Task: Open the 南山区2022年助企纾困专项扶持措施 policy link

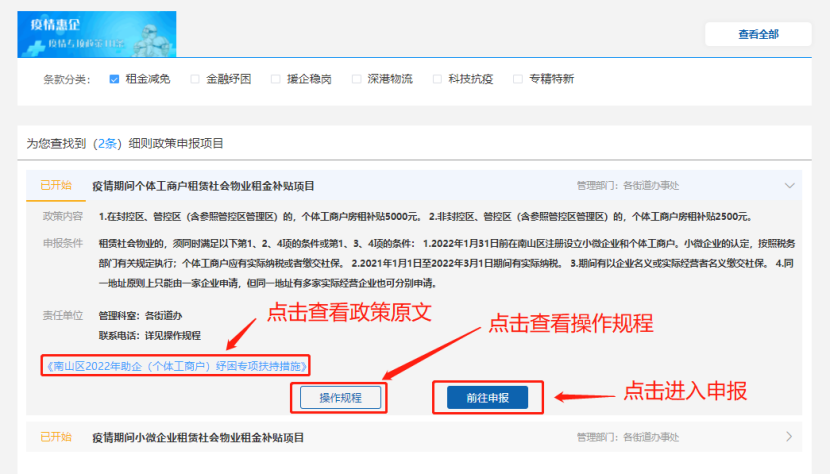Action: [x=176, y=366]
